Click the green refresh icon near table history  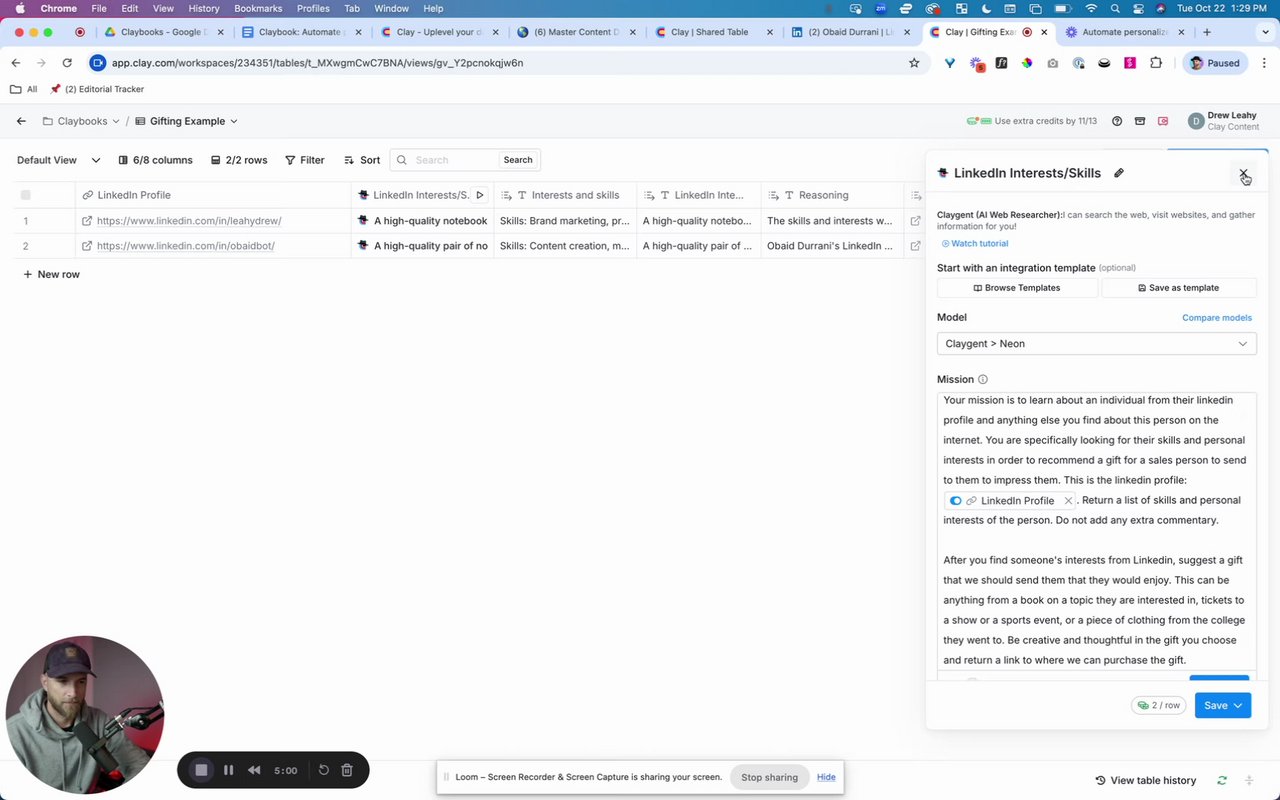[1222, 780]
